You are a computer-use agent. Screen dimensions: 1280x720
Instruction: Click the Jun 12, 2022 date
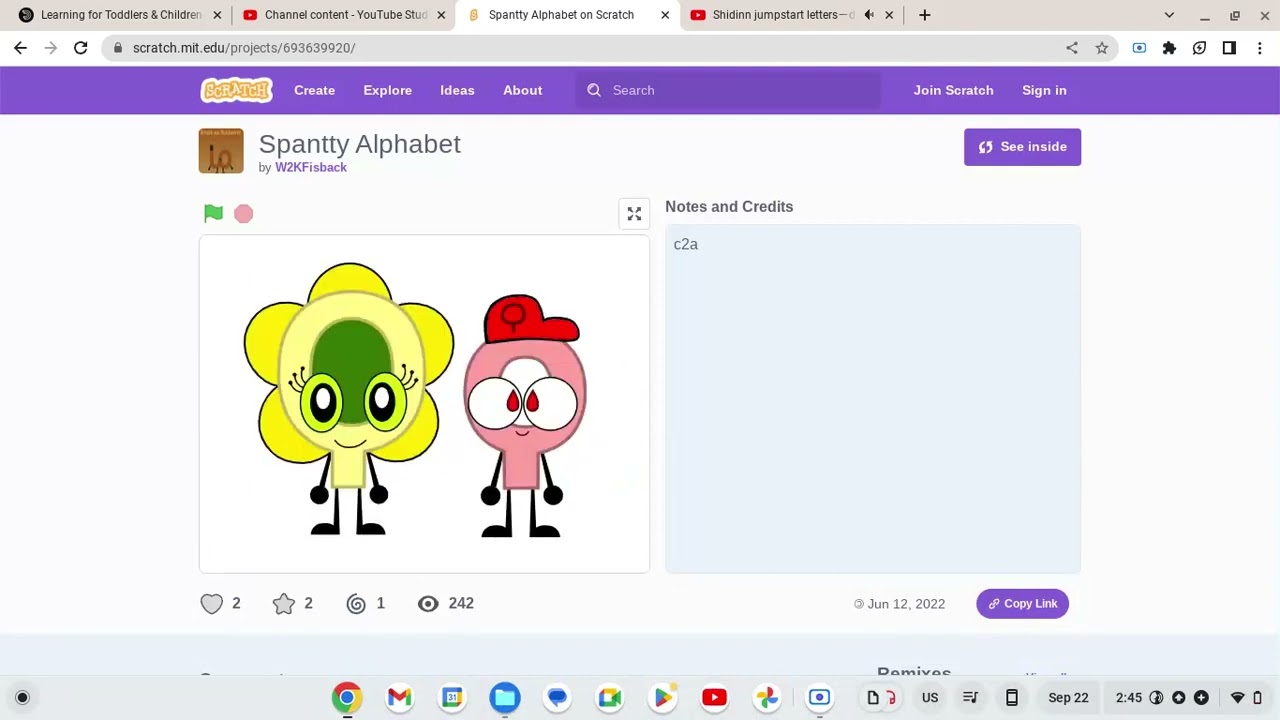pos(906,604)
